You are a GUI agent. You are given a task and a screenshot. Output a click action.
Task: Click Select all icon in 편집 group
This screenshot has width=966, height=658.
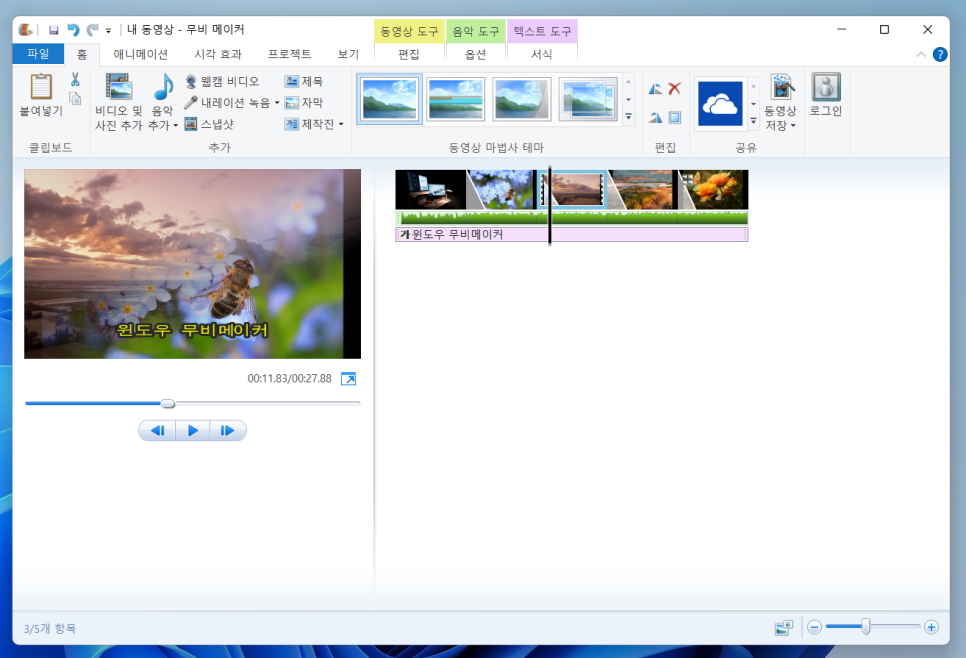[675, 117]
